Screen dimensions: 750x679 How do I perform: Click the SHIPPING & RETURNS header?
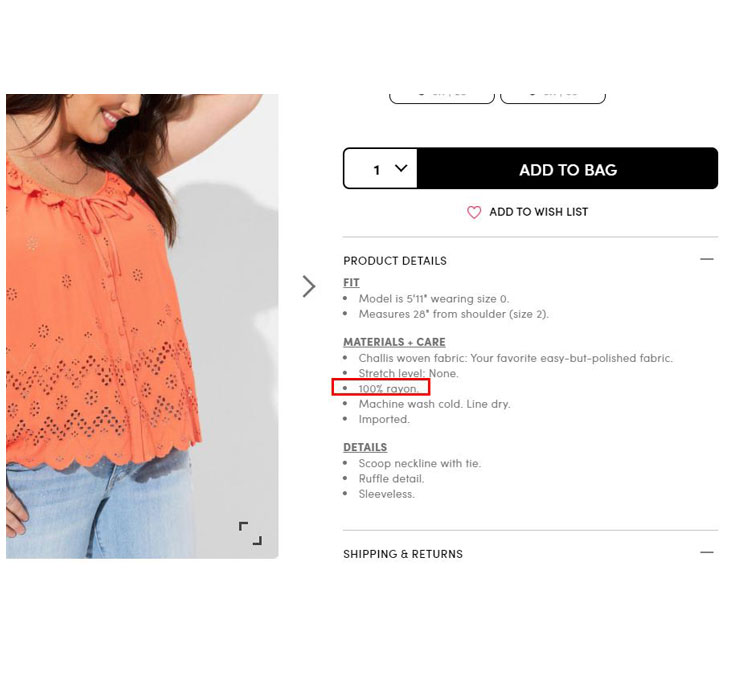pyautogui.click(x=403, y=554)
